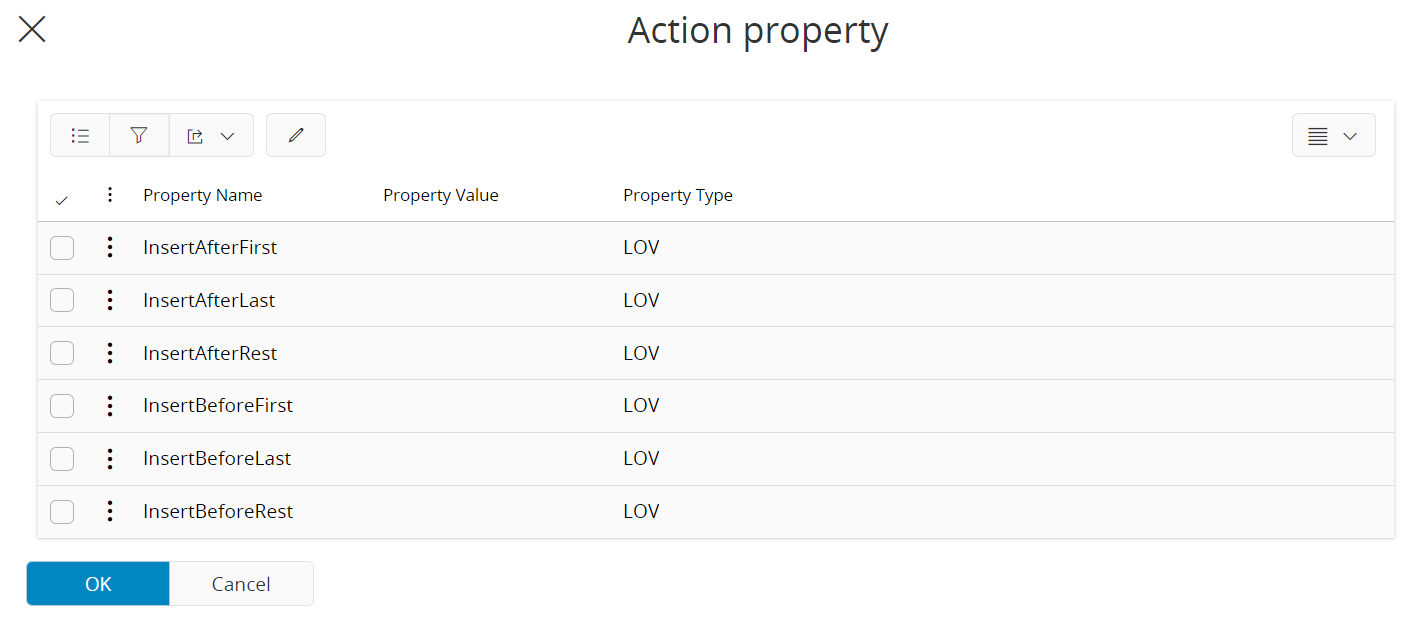Select the InsertBeforeFirst row checkbox

62,406
